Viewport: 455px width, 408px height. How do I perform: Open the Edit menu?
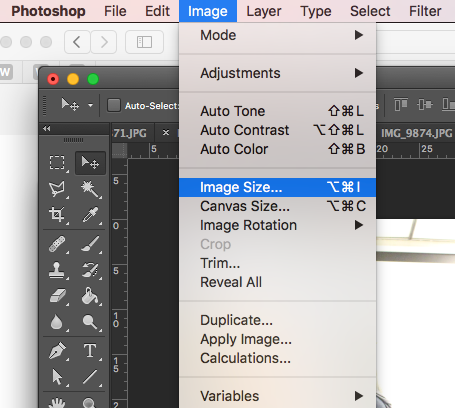coord(157,11)
